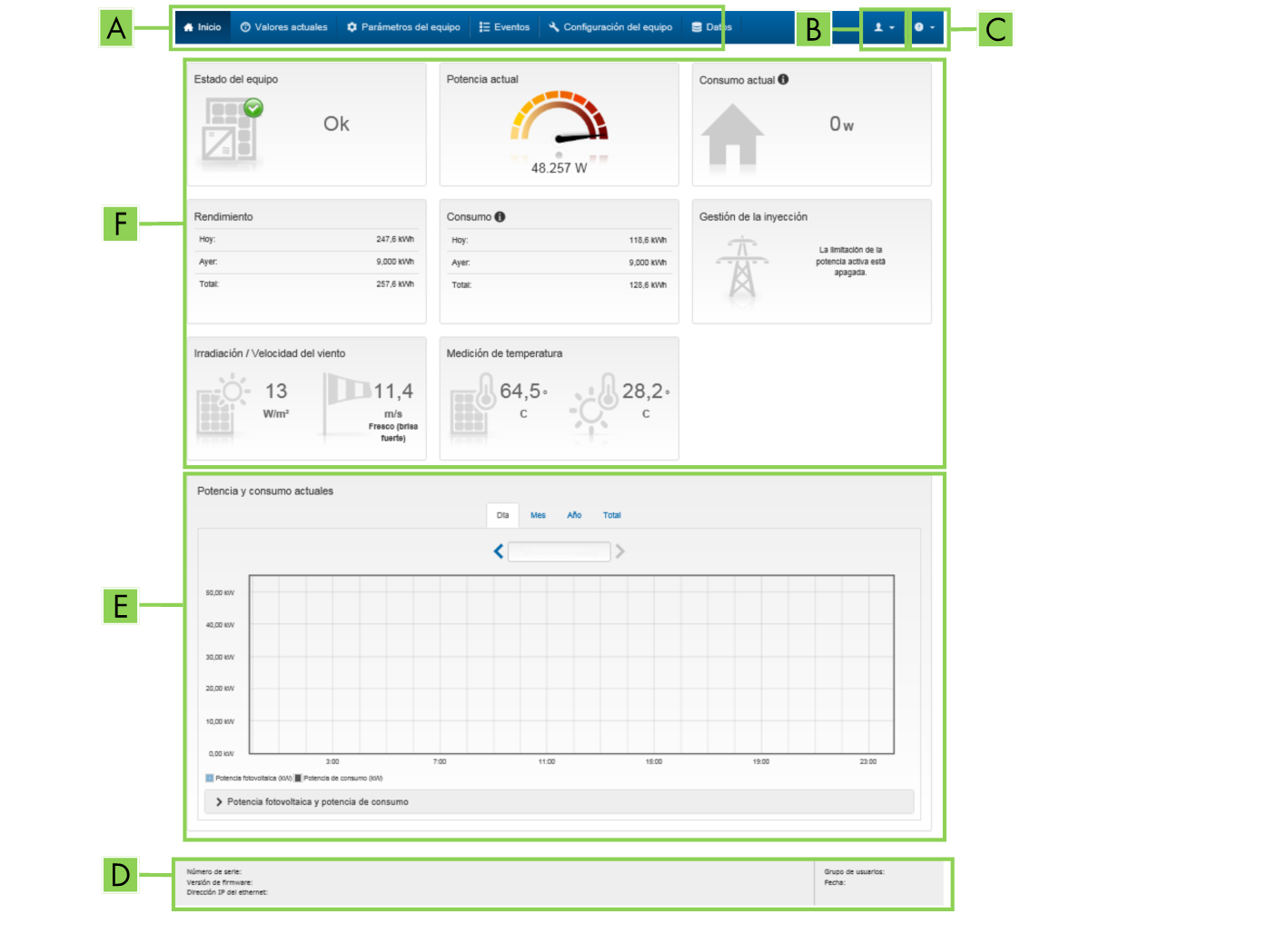1288x934 pixels.
Task: Switch chart to the Año tab
Action: point(574,515)
